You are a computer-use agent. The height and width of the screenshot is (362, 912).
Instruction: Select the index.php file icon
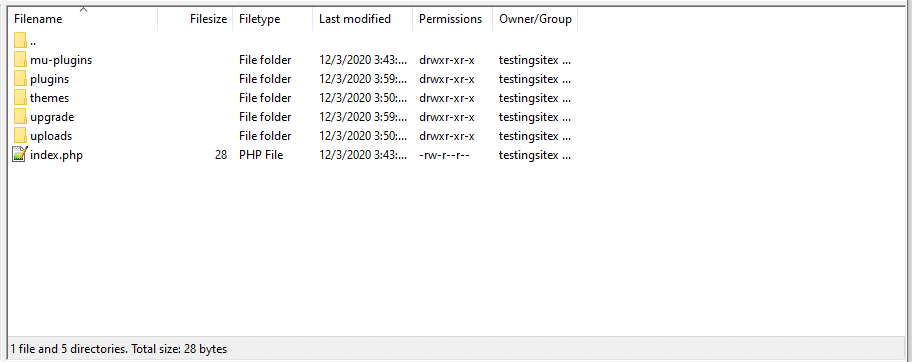[x=20, y=155]
